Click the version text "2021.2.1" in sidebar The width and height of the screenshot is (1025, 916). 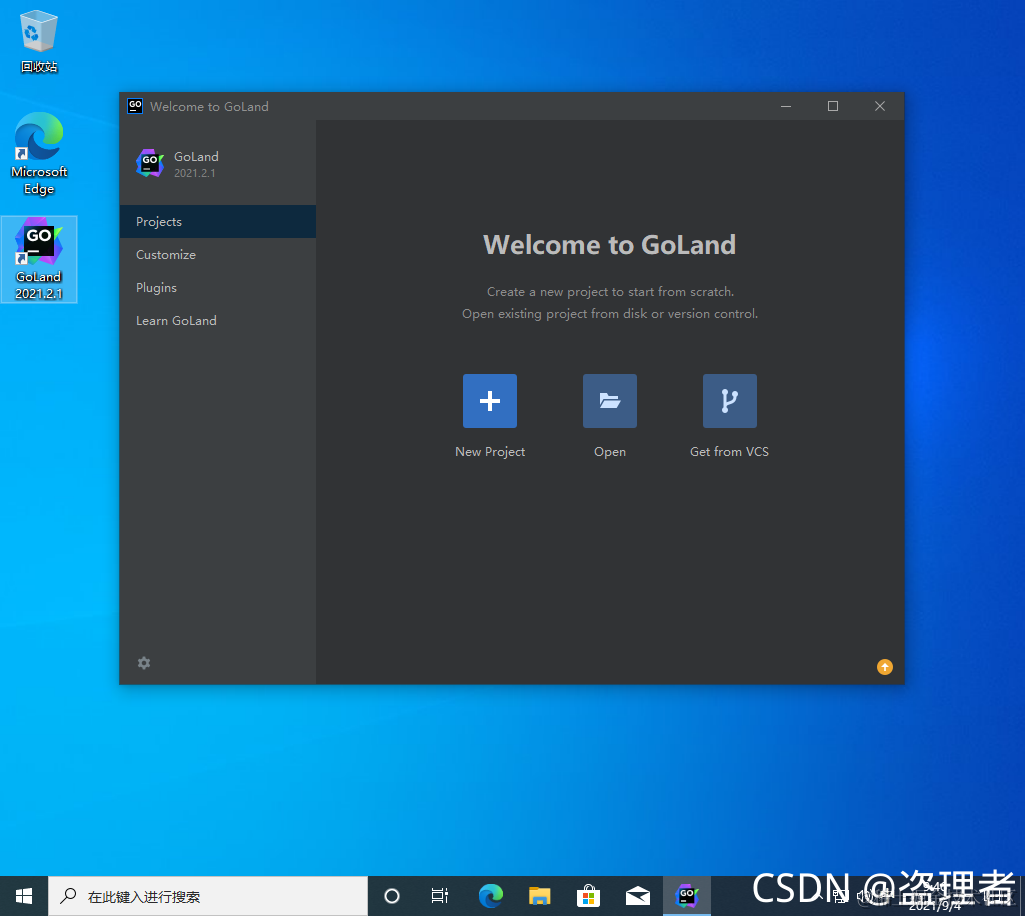click(x=194, y=173)
